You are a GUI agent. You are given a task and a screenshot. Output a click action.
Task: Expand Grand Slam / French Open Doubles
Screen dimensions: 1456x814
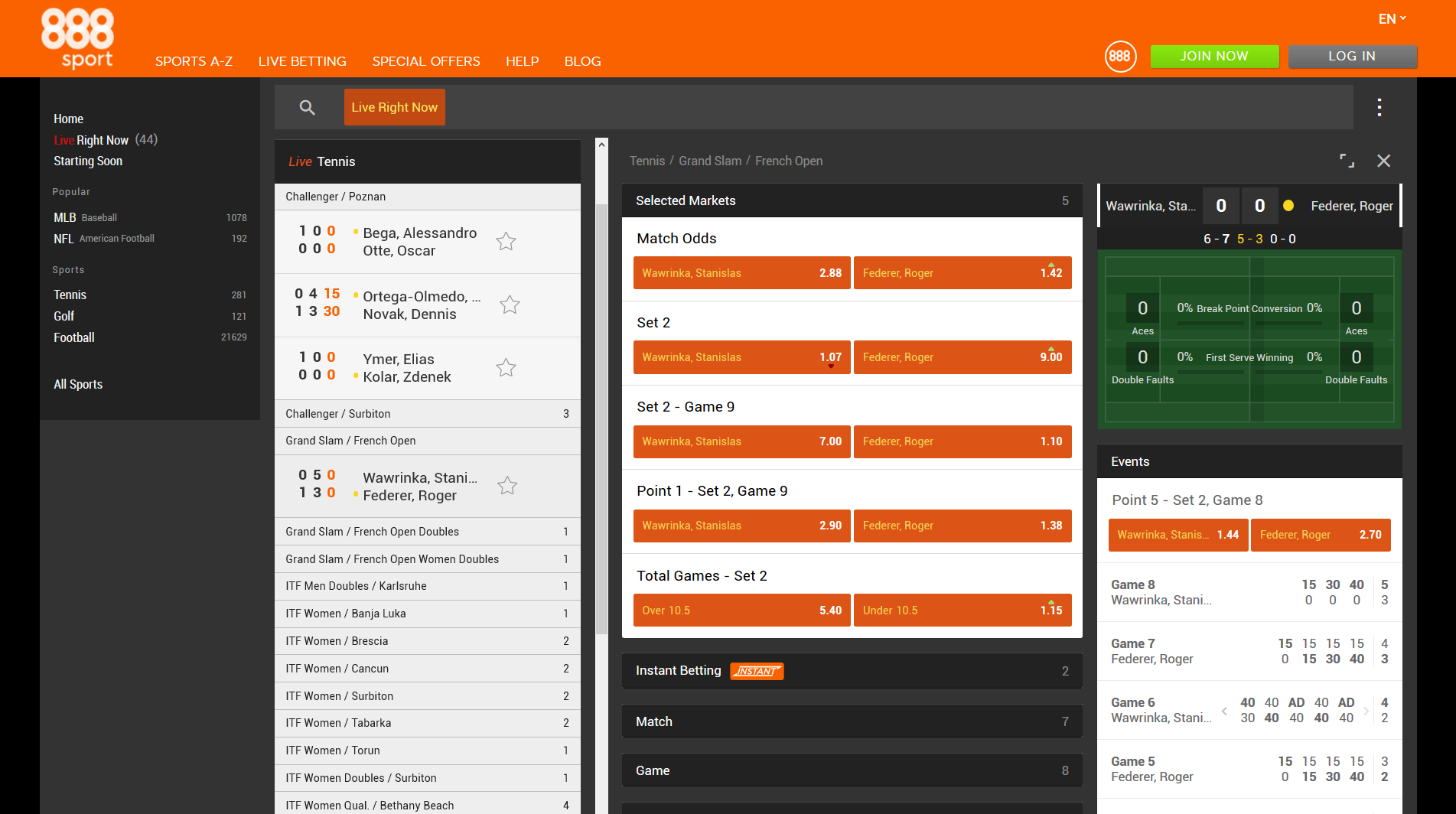coord(427,532)
